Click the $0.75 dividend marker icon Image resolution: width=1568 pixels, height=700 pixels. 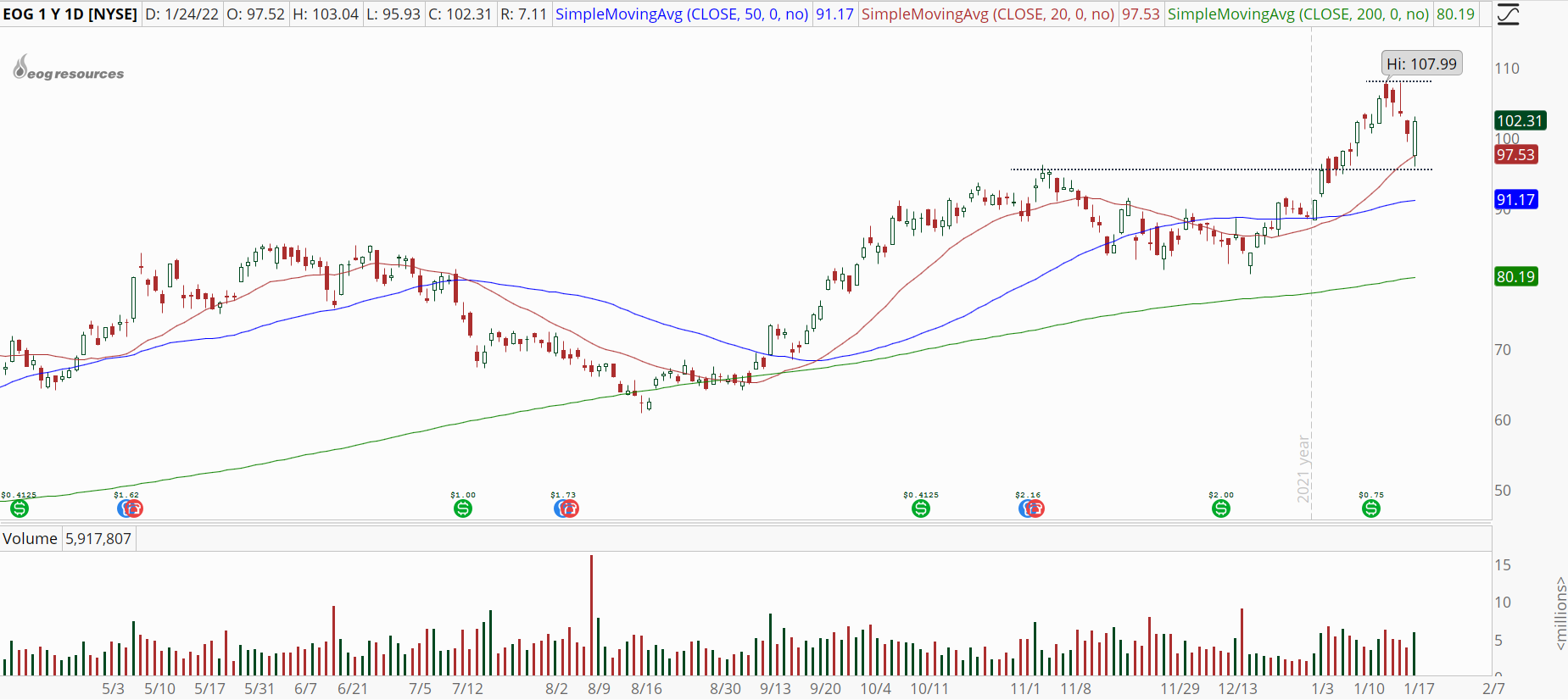[x=1371, y=508]
